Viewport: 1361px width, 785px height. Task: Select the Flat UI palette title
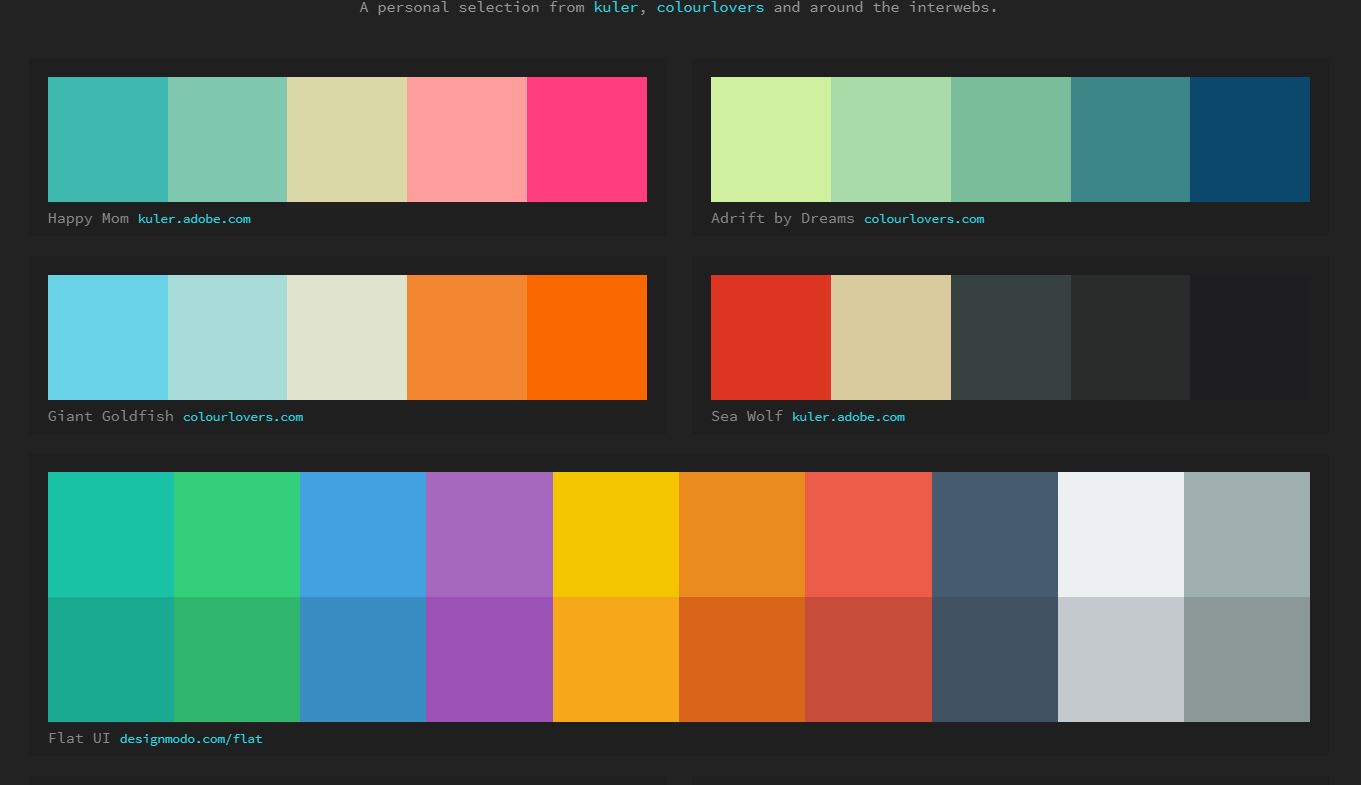pos(79,738)
